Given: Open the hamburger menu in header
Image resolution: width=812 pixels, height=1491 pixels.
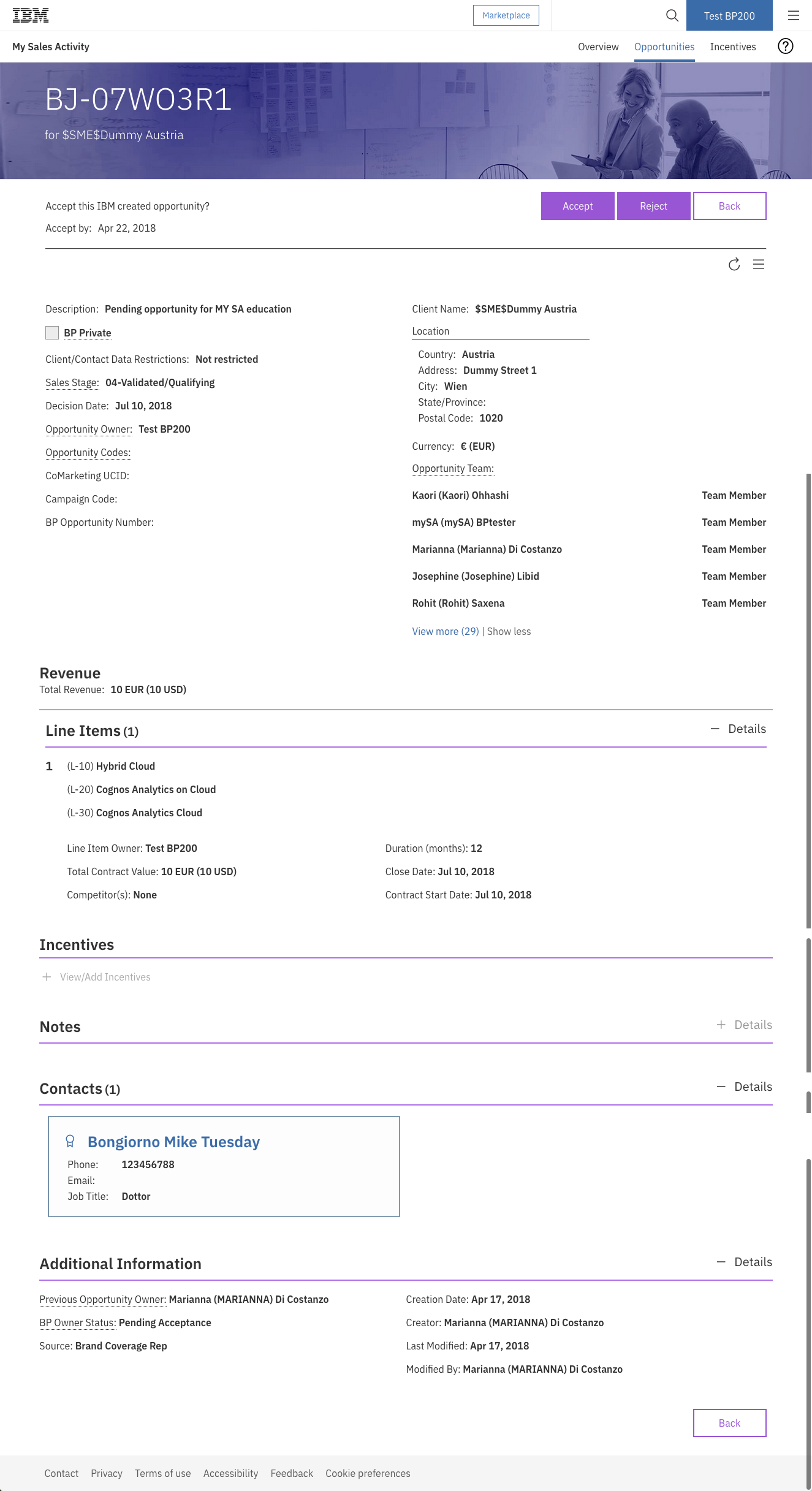Looking at the screenshot, I should tap(794, 15).
